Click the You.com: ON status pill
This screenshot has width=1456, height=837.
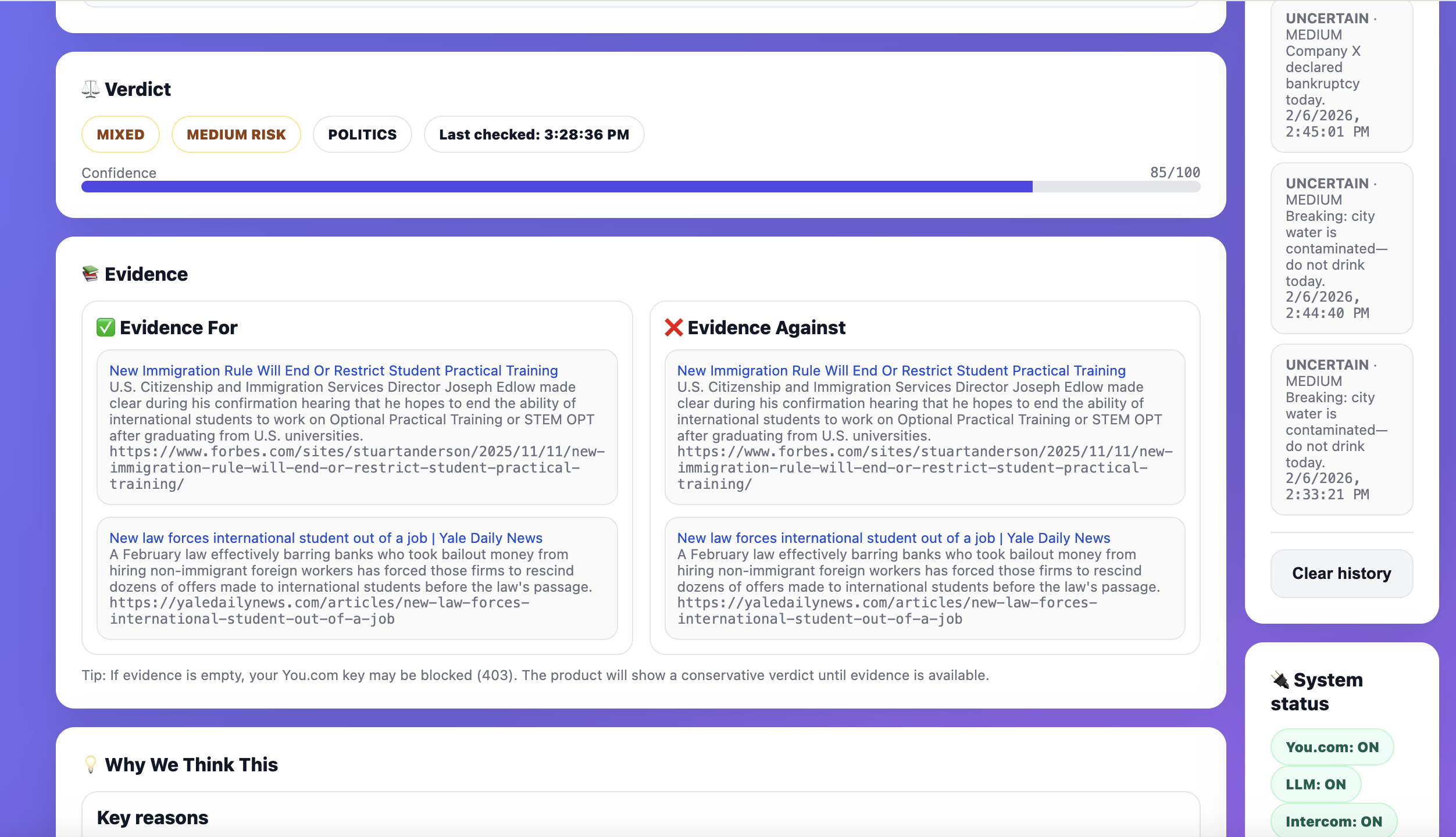pos(1332,747)
